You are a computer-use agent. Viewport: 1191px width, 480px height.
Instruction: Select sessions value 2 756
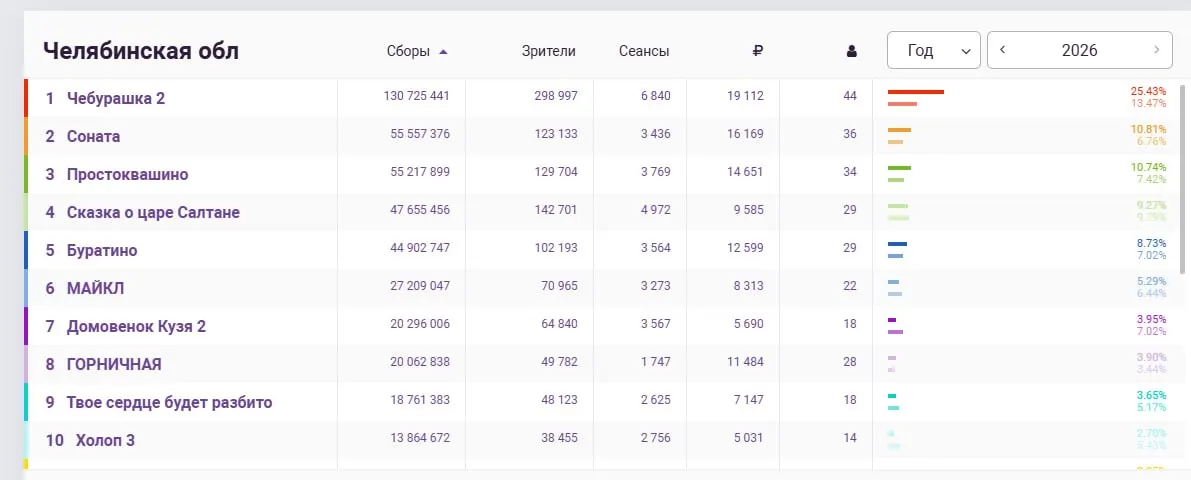656,437
